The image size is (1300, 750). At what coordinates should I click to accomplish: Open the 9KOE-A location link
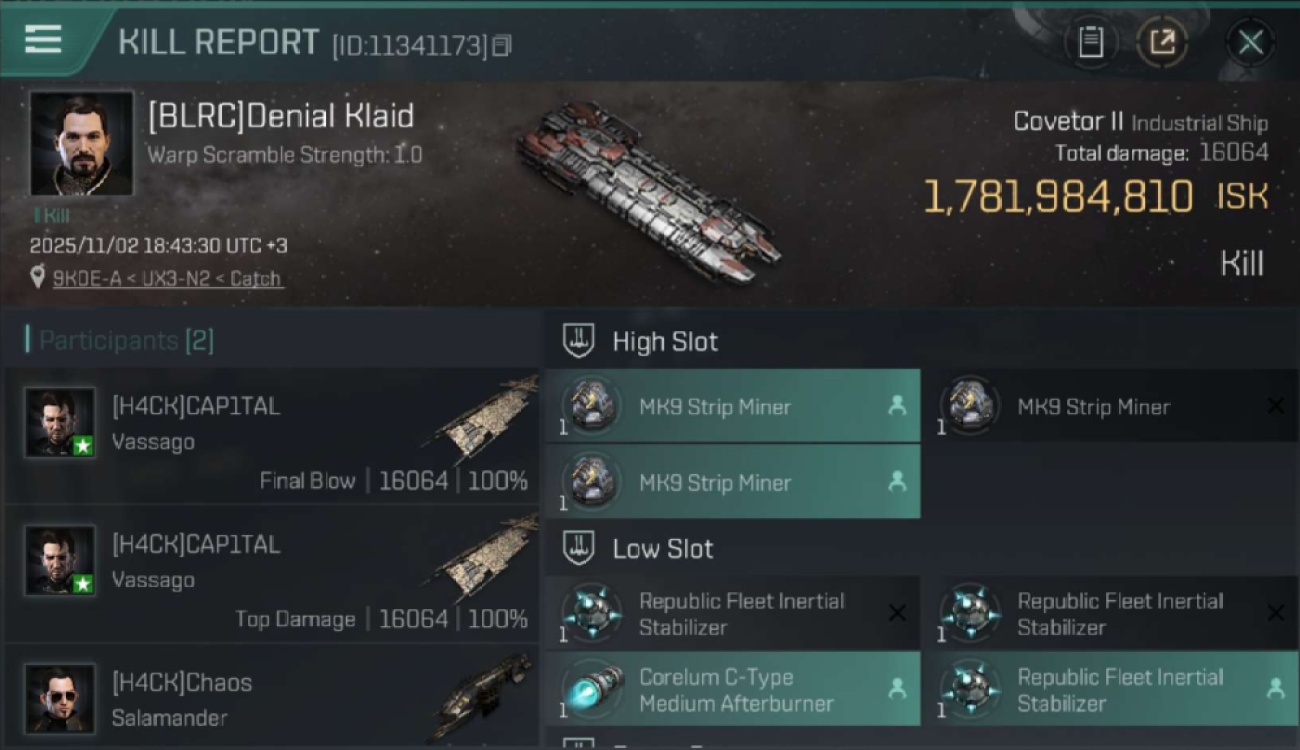(x=167, y=279)
